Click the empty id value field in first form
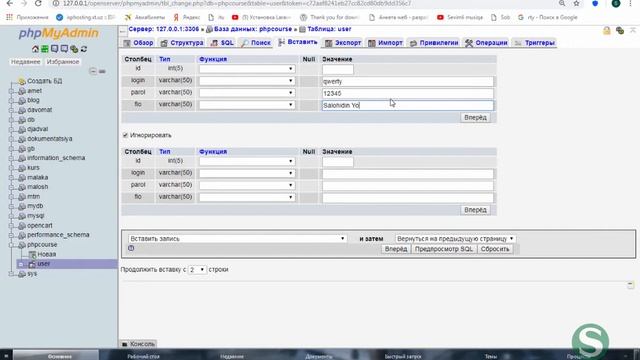This screenshot has height=360, width=640. (x=338, y=69)
